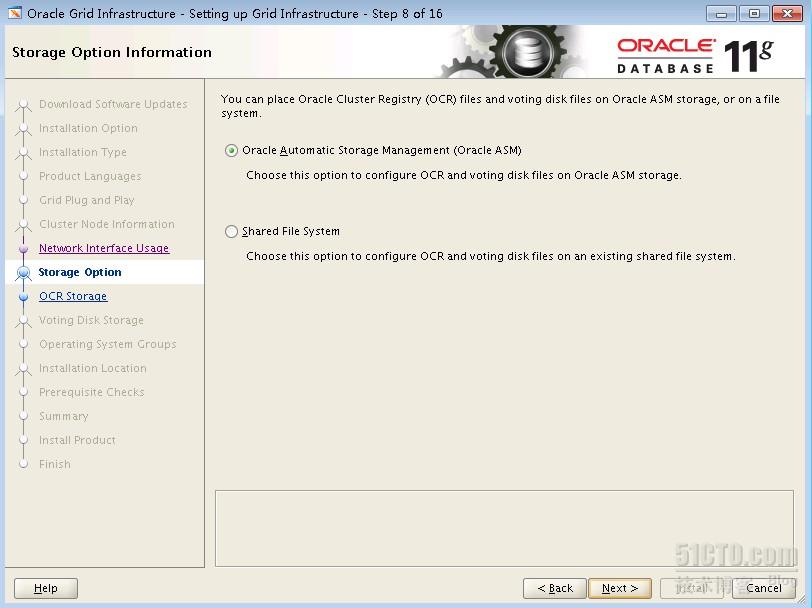Click the Finish step label
812x608 pixels.
point(55,464)
